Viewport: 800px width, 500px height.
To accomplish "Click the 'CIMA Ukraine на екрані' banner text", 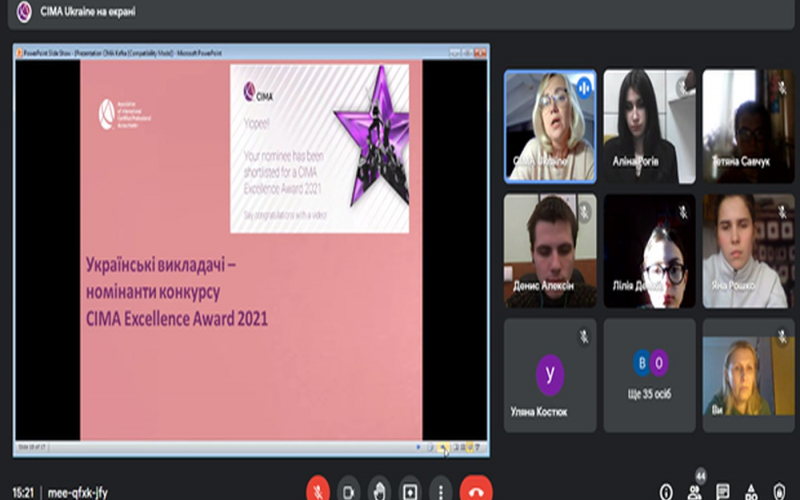I will point(88,11).
